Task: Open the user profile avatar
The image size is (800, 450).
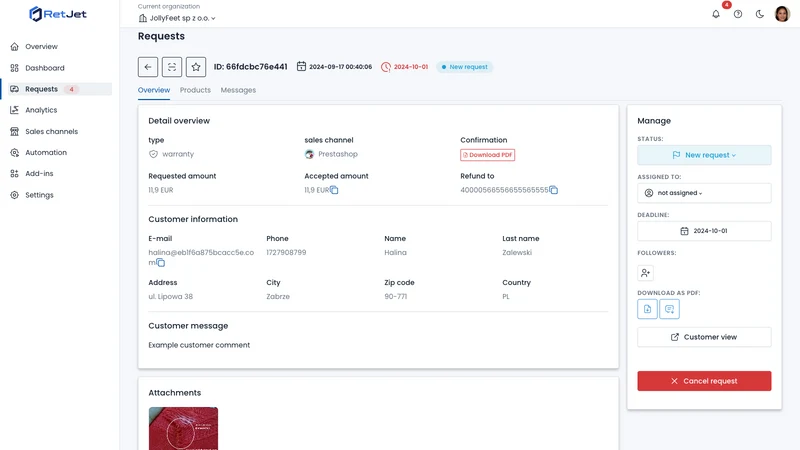Action: [782, 14]
